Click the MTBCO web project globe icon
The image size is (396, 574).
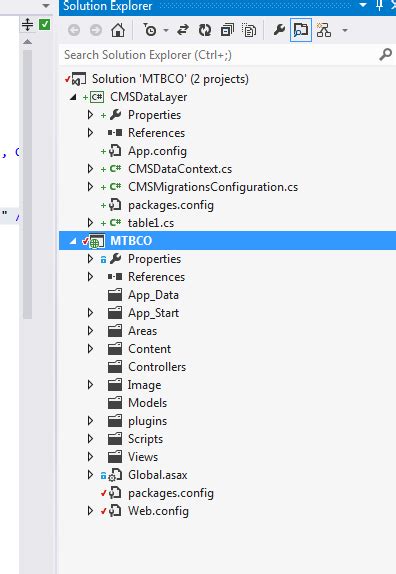coord(97,241)
